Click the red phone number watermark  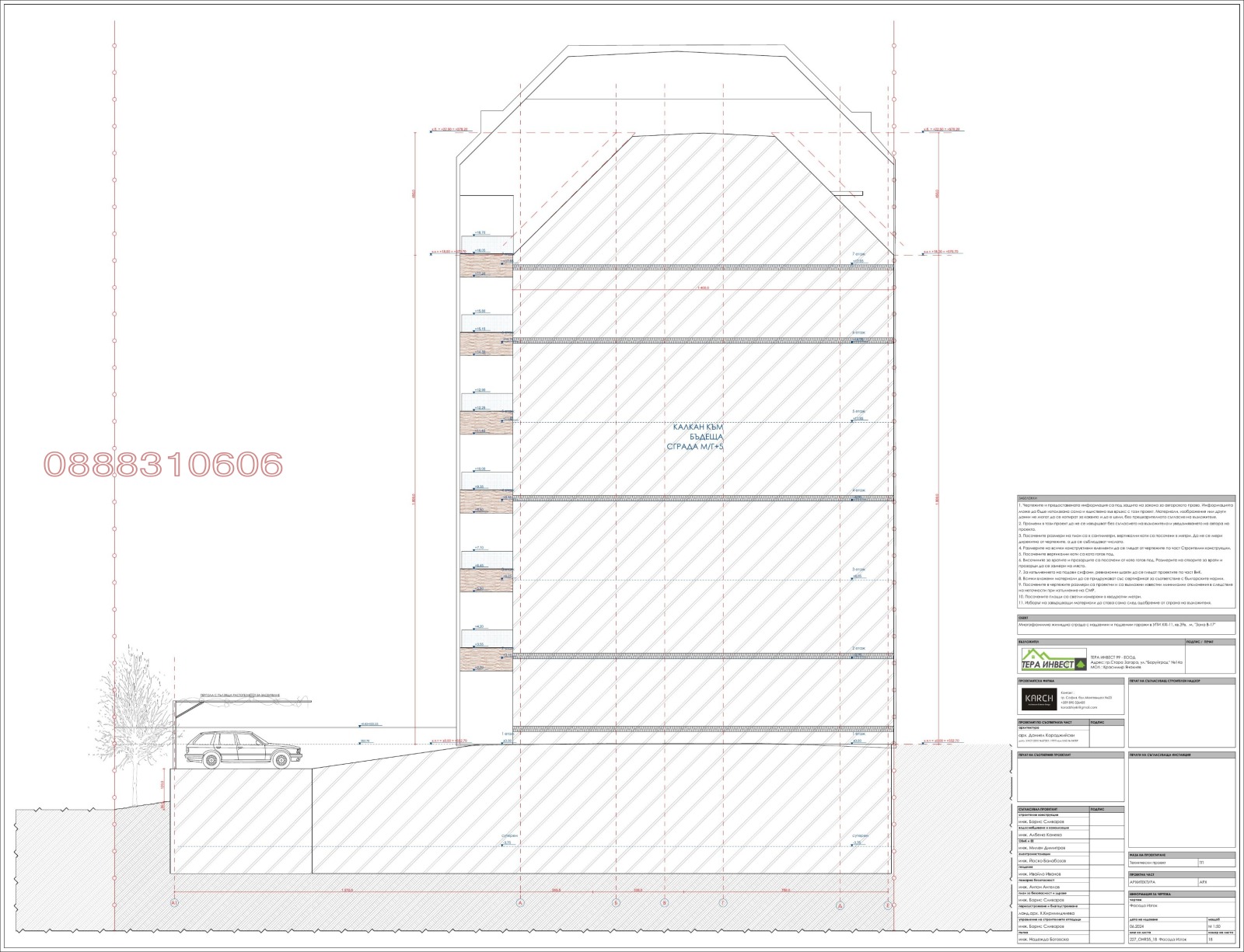(x=162, y=464)
